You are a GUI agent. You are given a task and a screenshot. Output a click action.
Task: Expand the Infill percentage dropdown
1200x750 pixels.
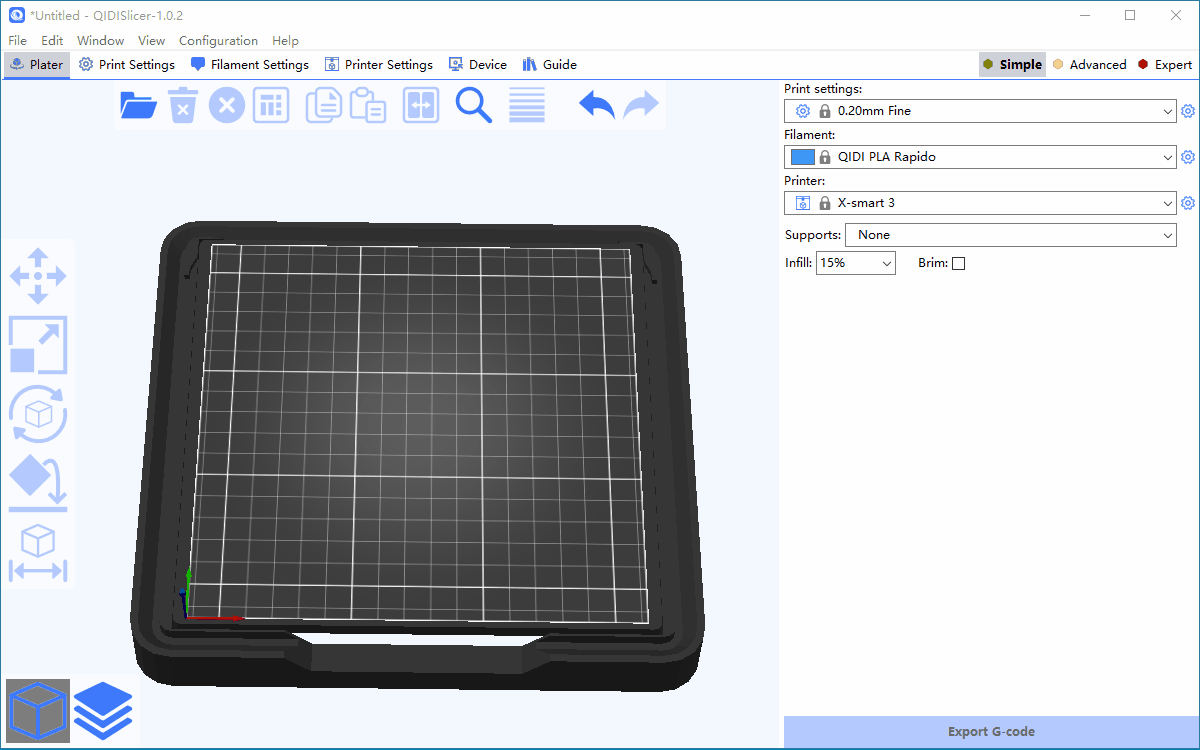coord(888,262)
